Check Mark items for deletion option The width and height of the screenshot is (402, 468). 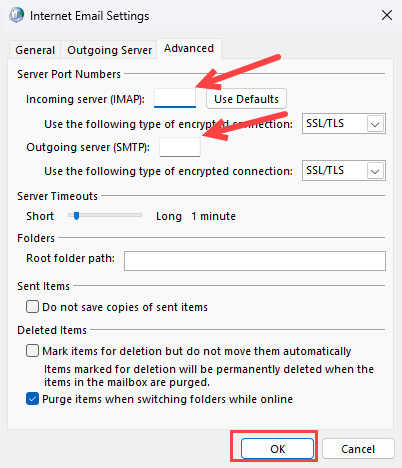tap(32, 351)
